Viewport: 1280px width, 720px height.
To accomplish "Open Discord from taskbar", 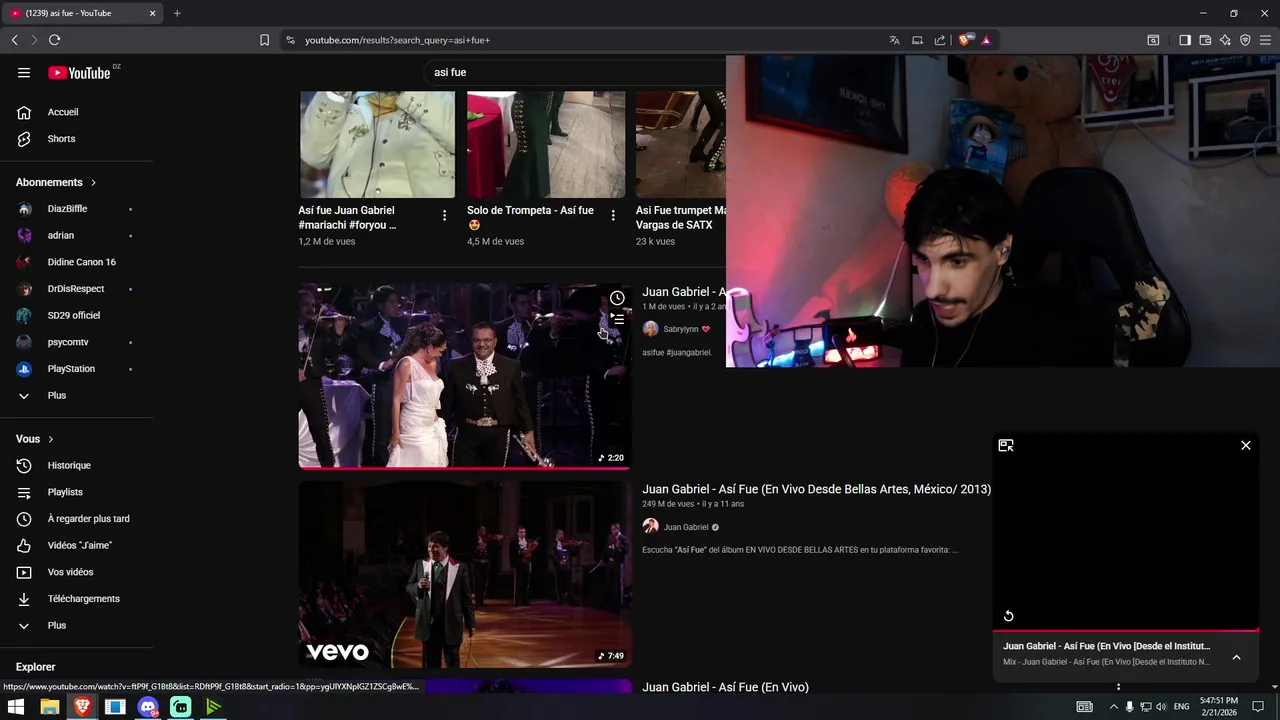I will [148, 707].
